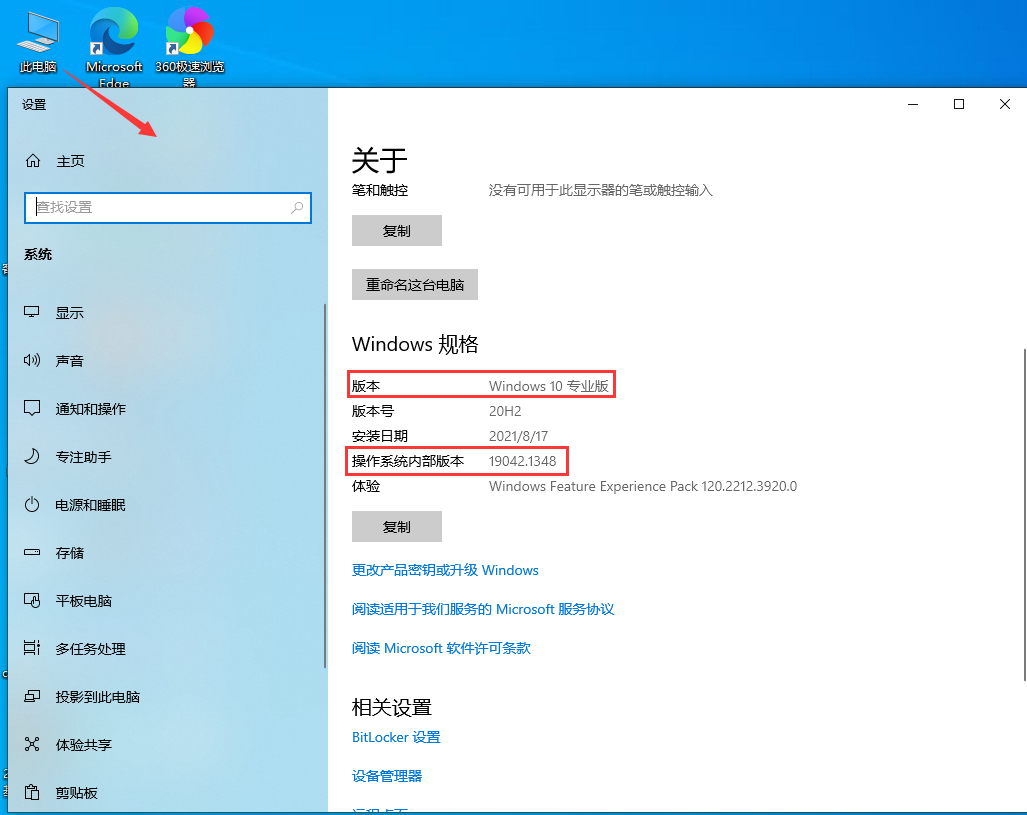Click the OS build 19042.1348 value
The width and height of the screenshot is (1027, 815).
click(523, 461)
